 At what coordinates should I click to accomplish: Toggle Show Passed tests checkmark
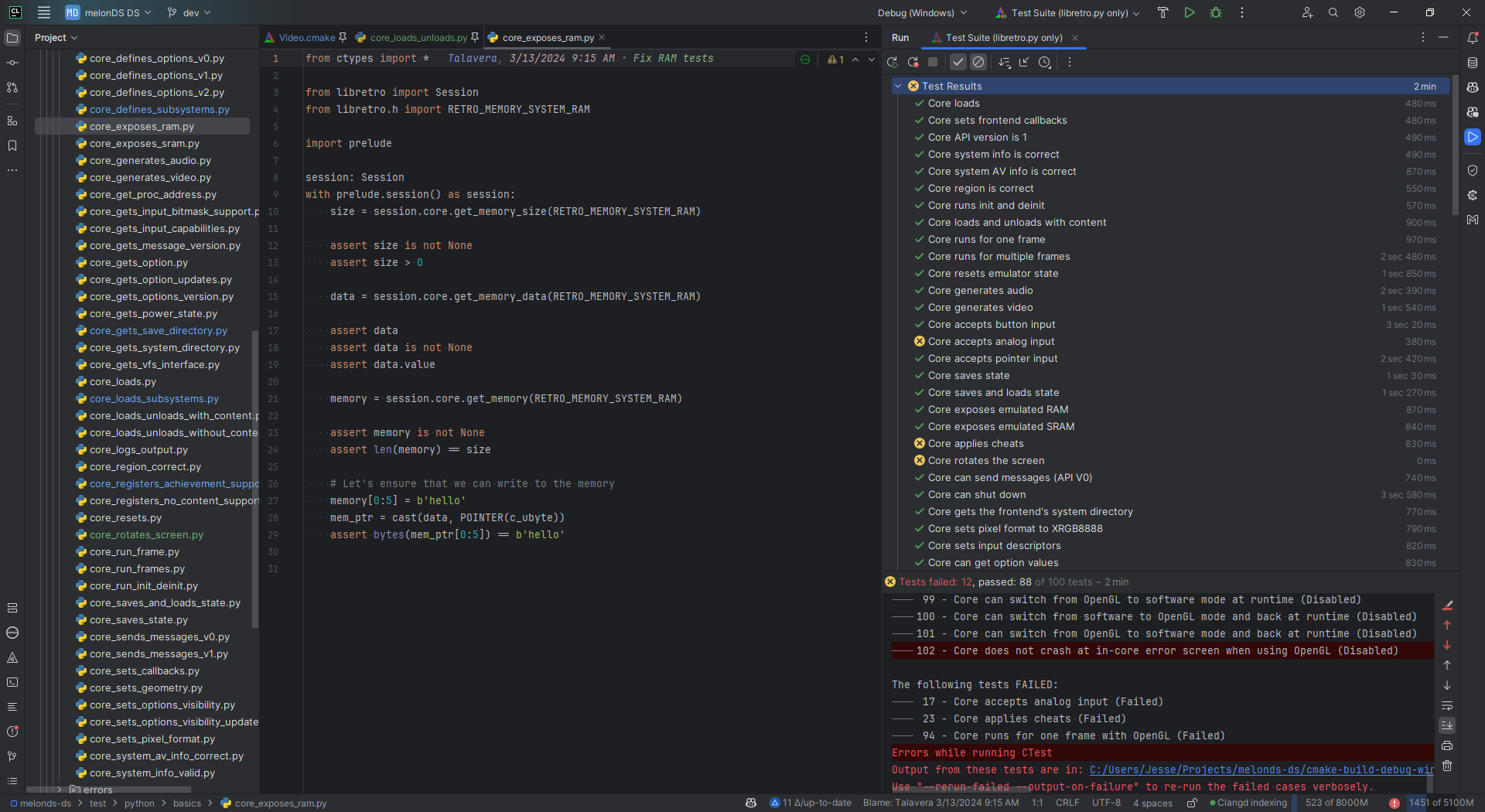point(958,63)
